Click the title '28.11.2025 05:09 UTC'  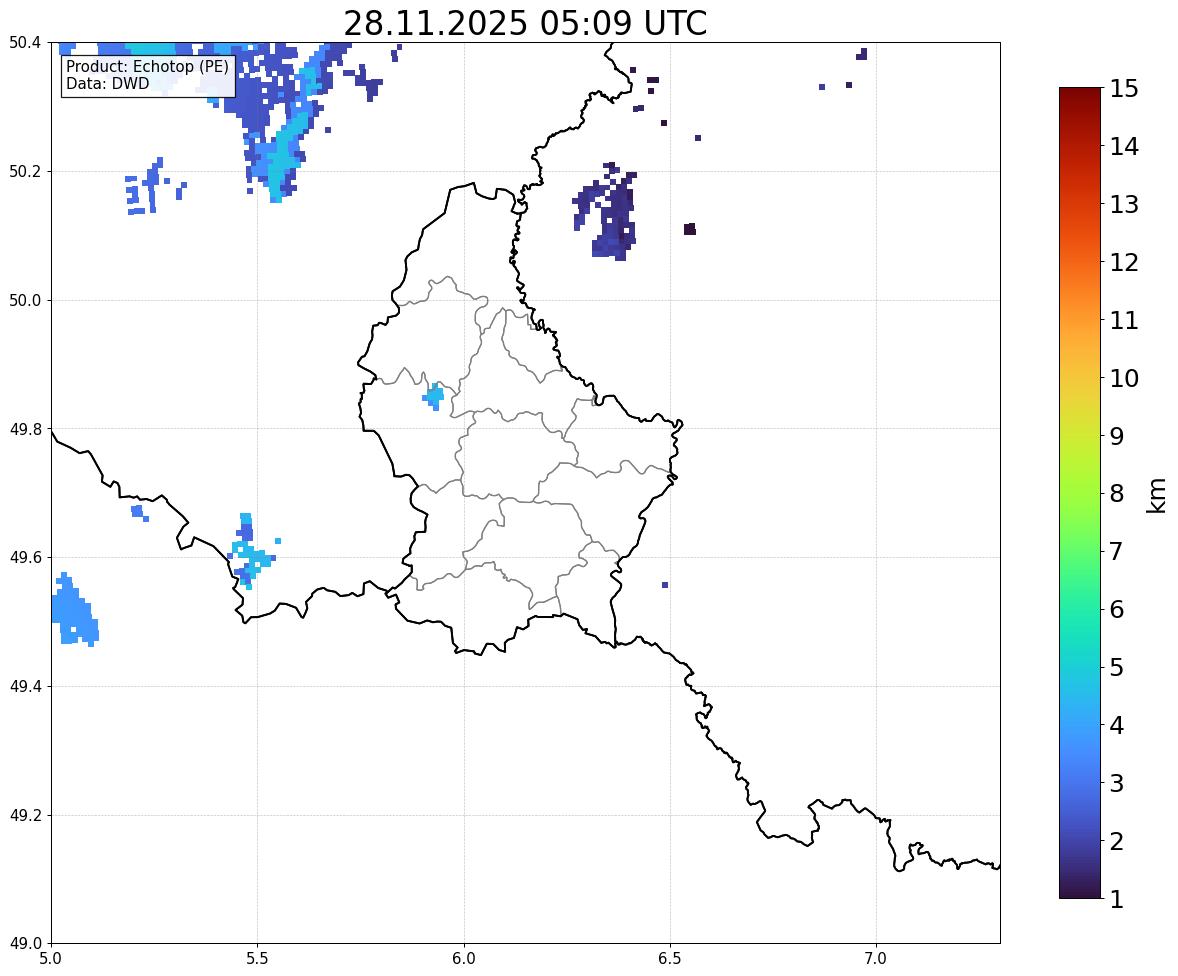[x=525, y=23]
